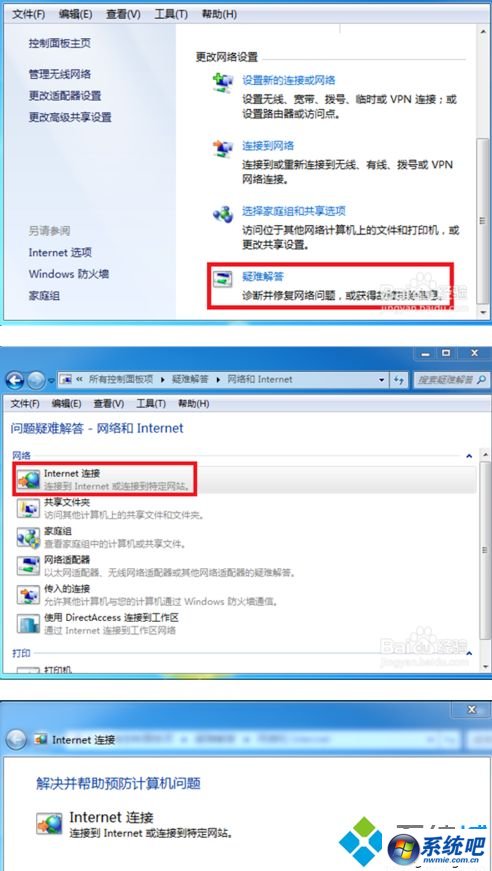
Task: Click the 设置新的连接或网络 icon
Action: 224,81
